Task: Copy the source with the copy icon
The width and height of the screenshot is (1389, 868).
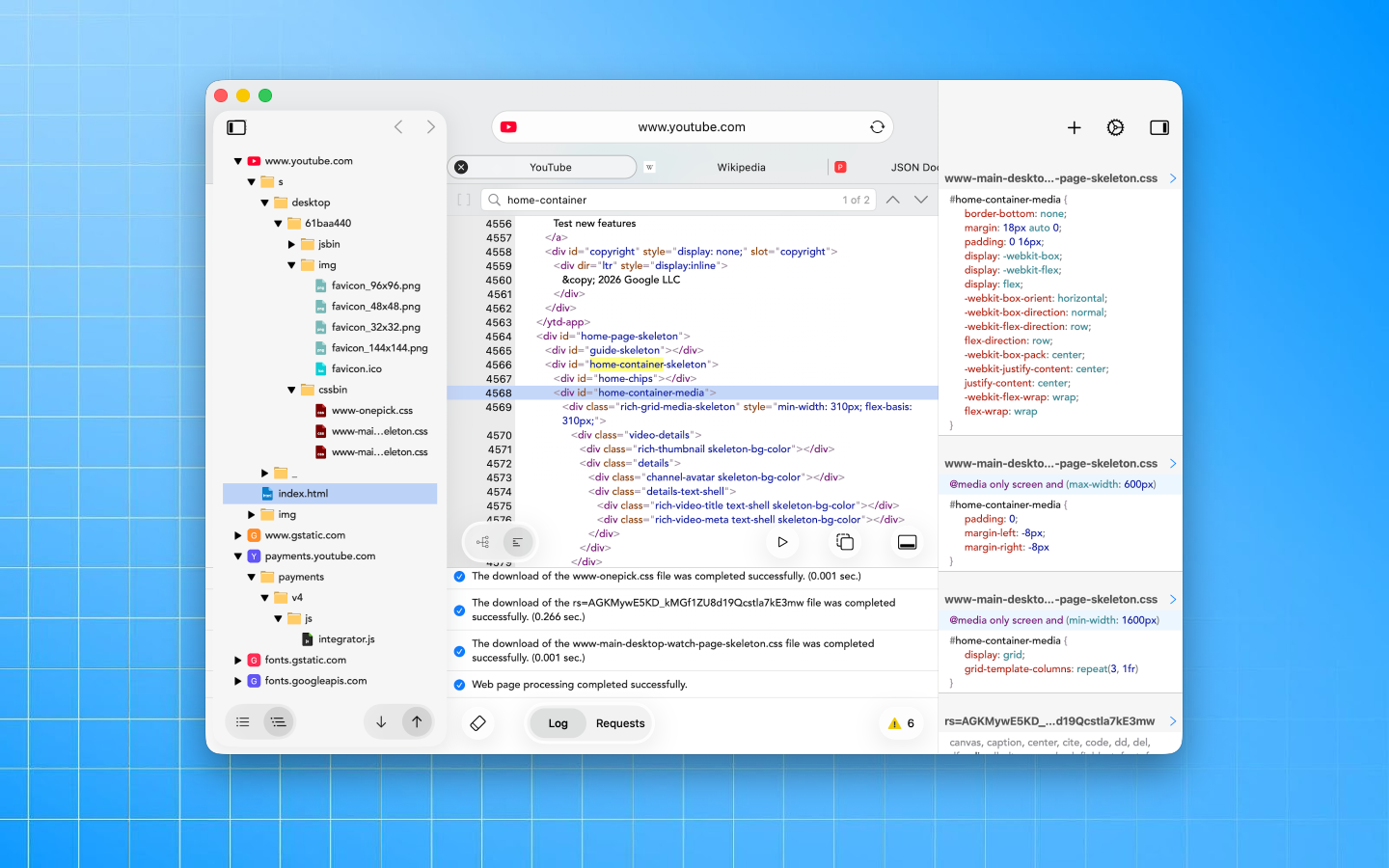Action: coord(845,542)
